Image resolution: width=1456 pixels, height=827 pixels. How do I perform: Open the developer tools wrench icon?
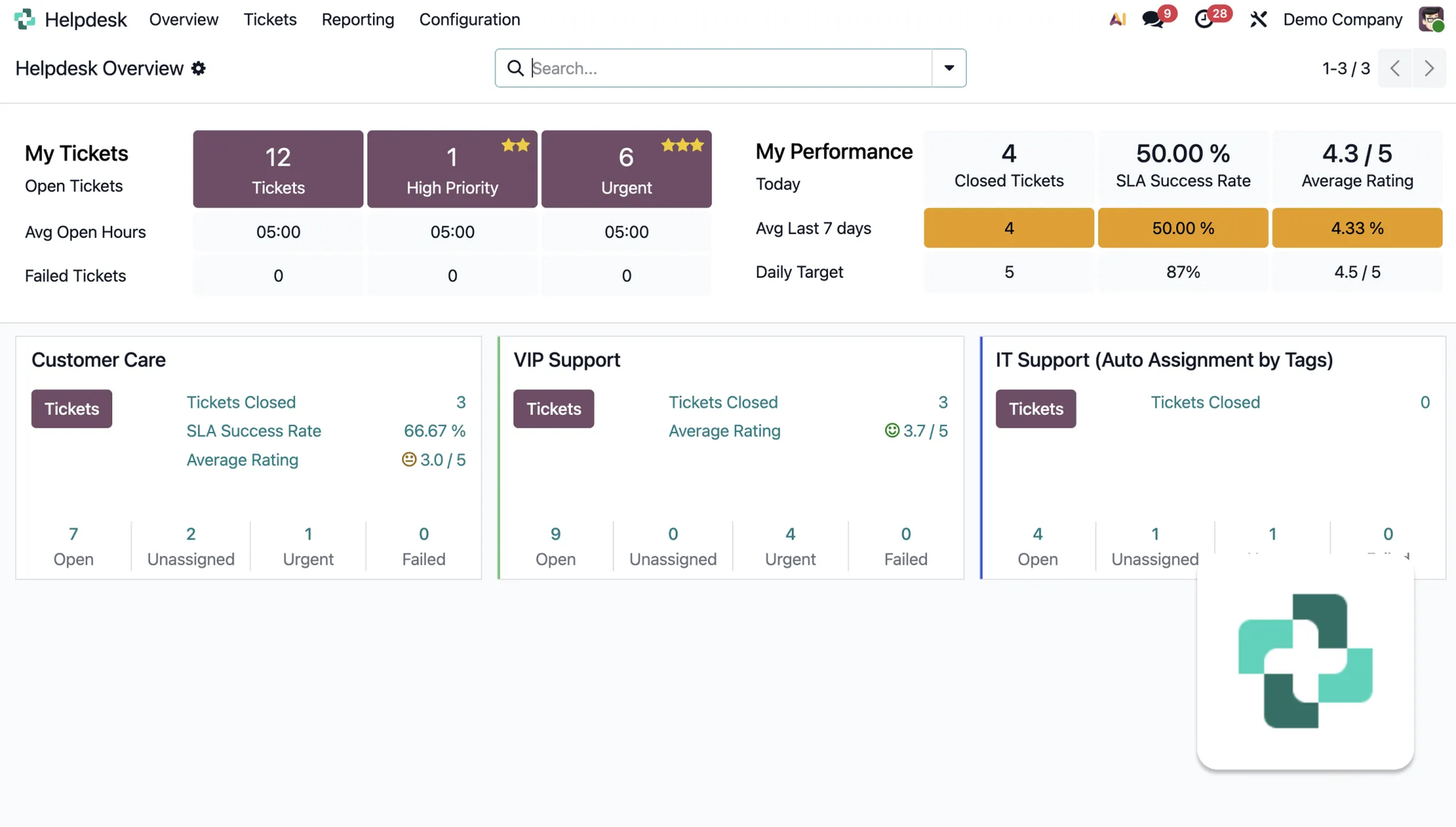click(x=1258, y=19)
